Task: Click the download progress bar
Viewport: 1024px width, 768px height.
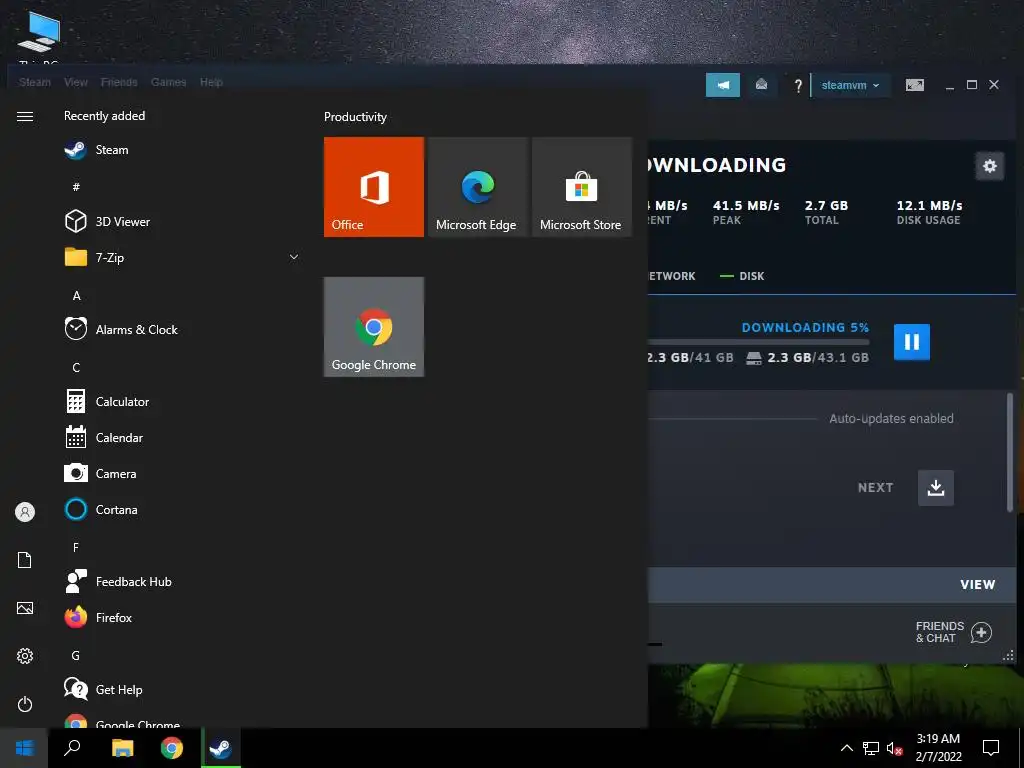Action: [x=759, y=342]
